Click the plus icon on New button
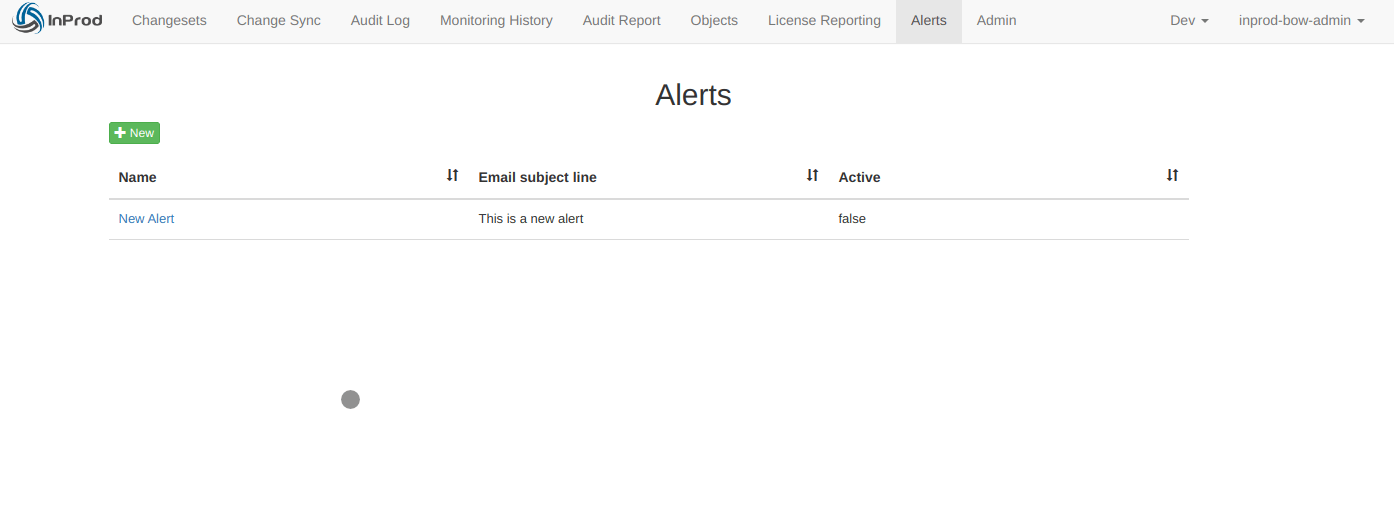Image resolution: width=1394 pixels, height=519 pixels. (x=120, y=133)
